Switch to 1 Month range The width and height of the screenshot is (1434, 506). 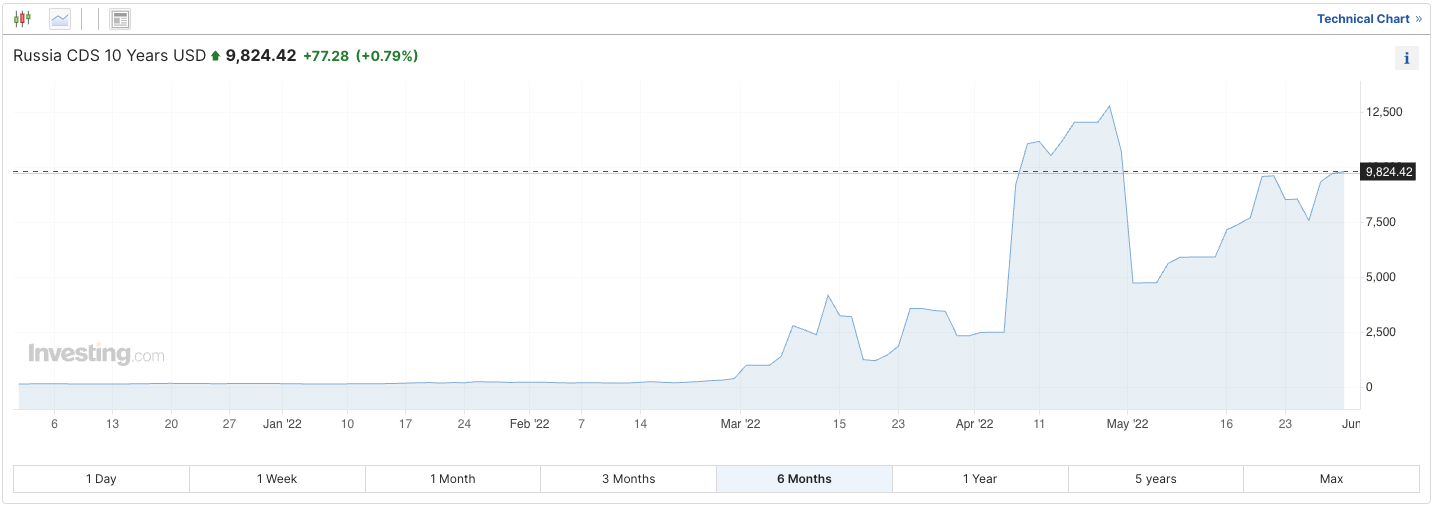coord(453,479)
